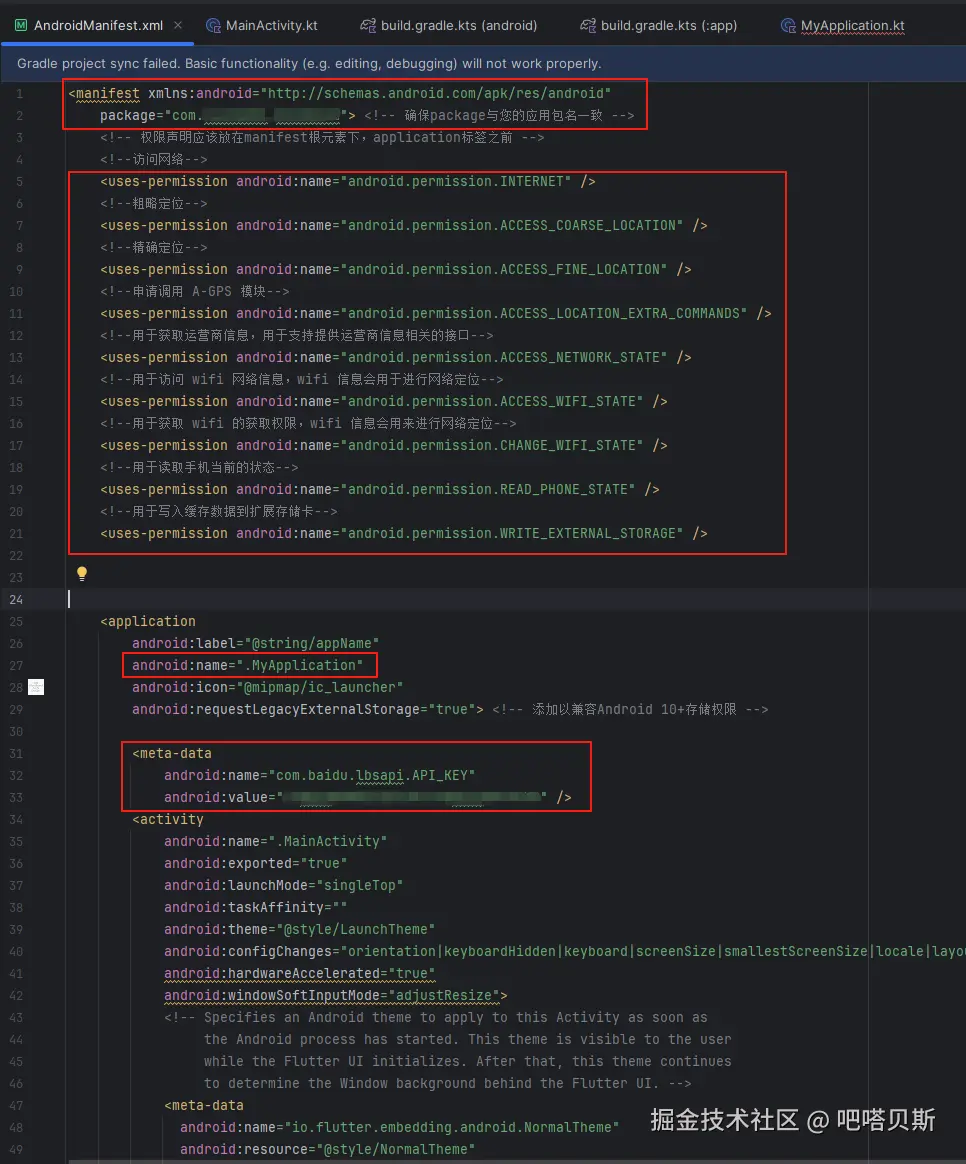Viewport: 966px width, 1164px height.
Task: Open the build.gradle.kts (android) tab
Action: [x=448, y=25]
